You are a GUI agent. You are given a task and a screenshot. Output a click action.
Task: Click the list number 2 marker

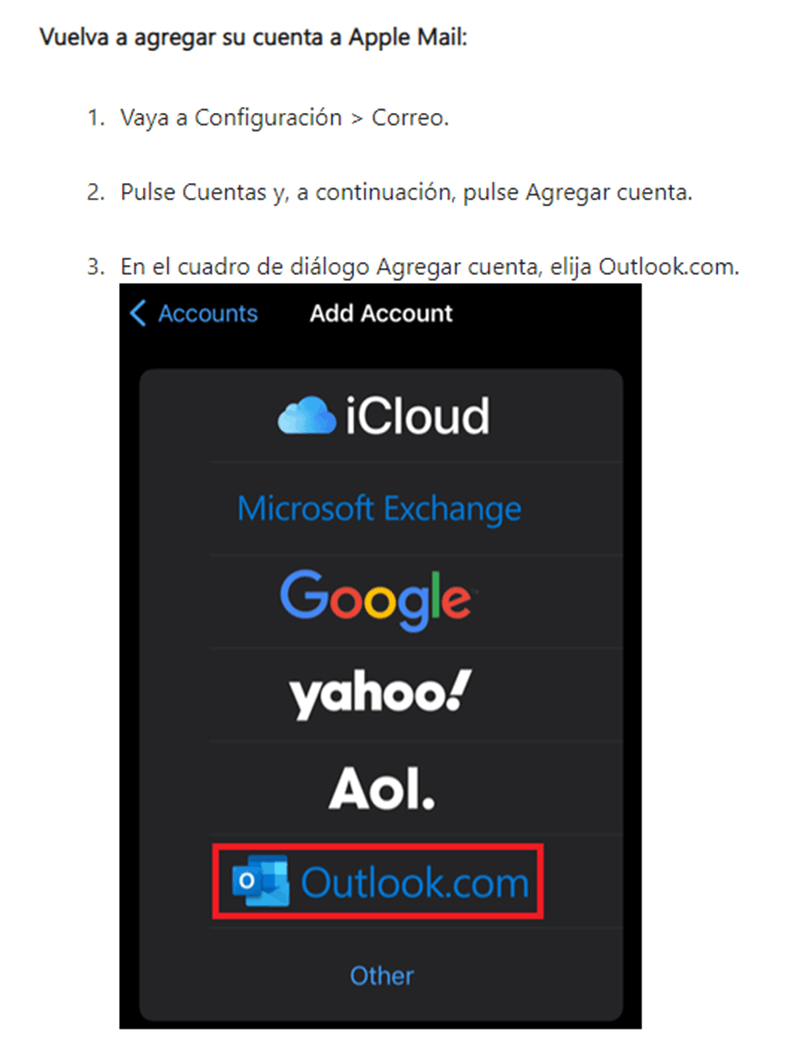coord(96,192)
